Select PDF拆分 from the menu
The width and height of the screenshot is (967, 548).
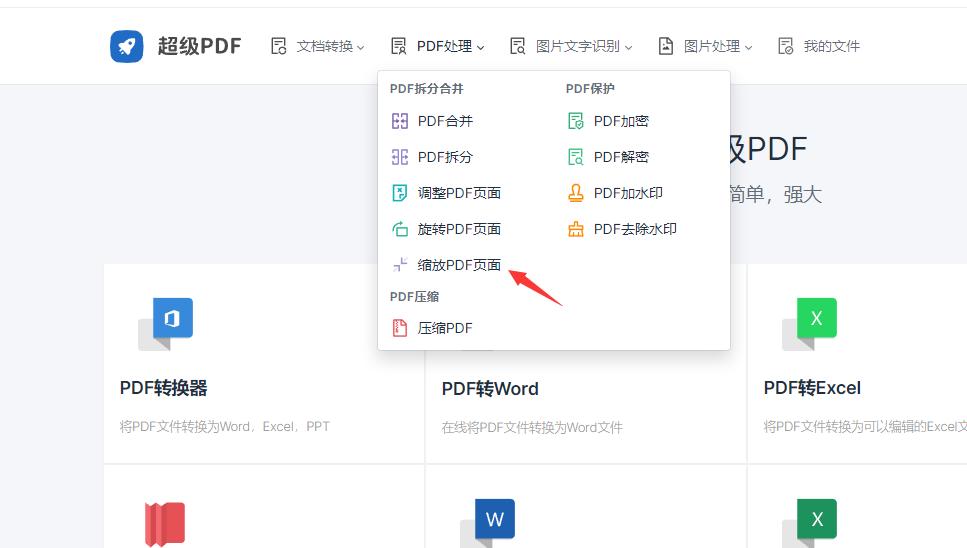(445, 157)
